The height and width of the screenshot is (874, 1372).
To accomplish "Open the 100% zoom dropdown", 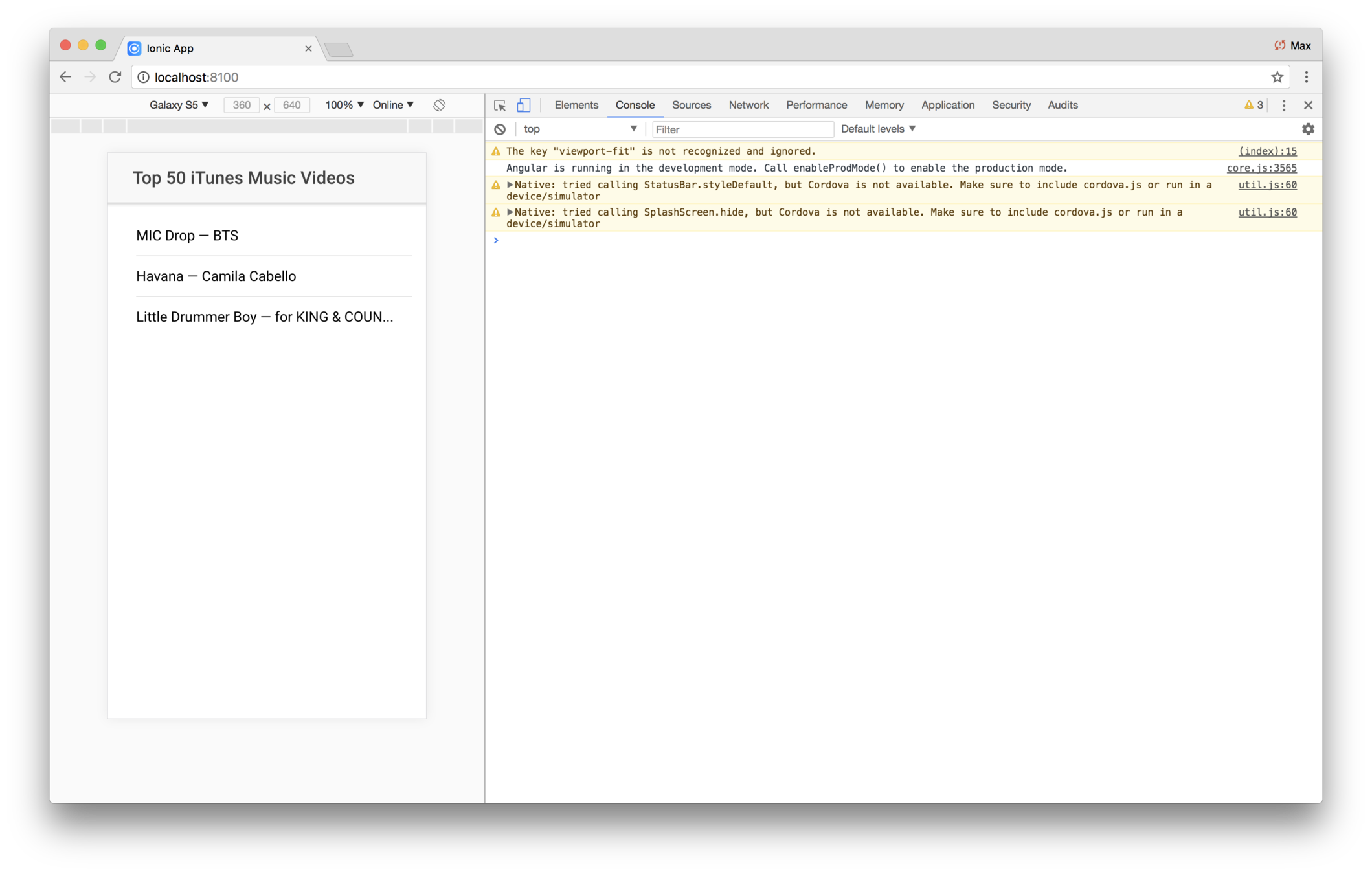I will pos(344,105).
